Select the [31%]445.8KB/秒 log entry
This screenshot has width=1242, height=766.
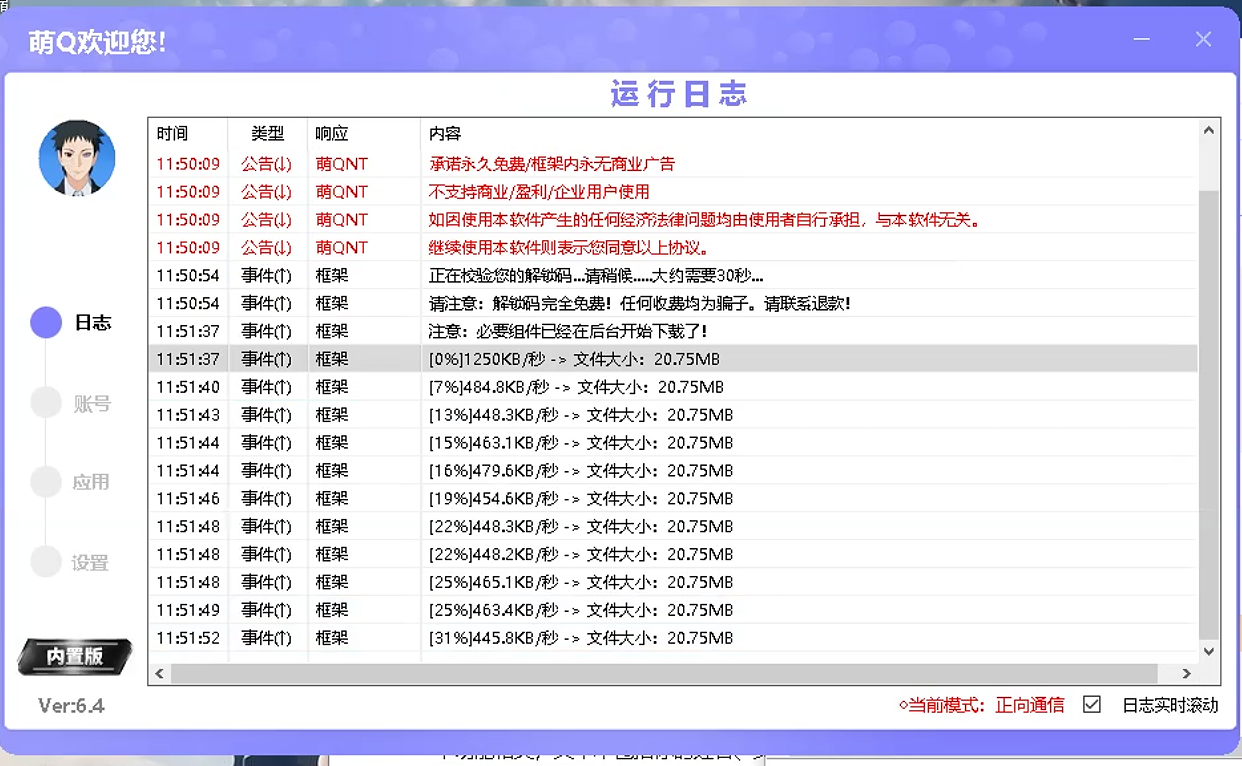tap(580, 638)
